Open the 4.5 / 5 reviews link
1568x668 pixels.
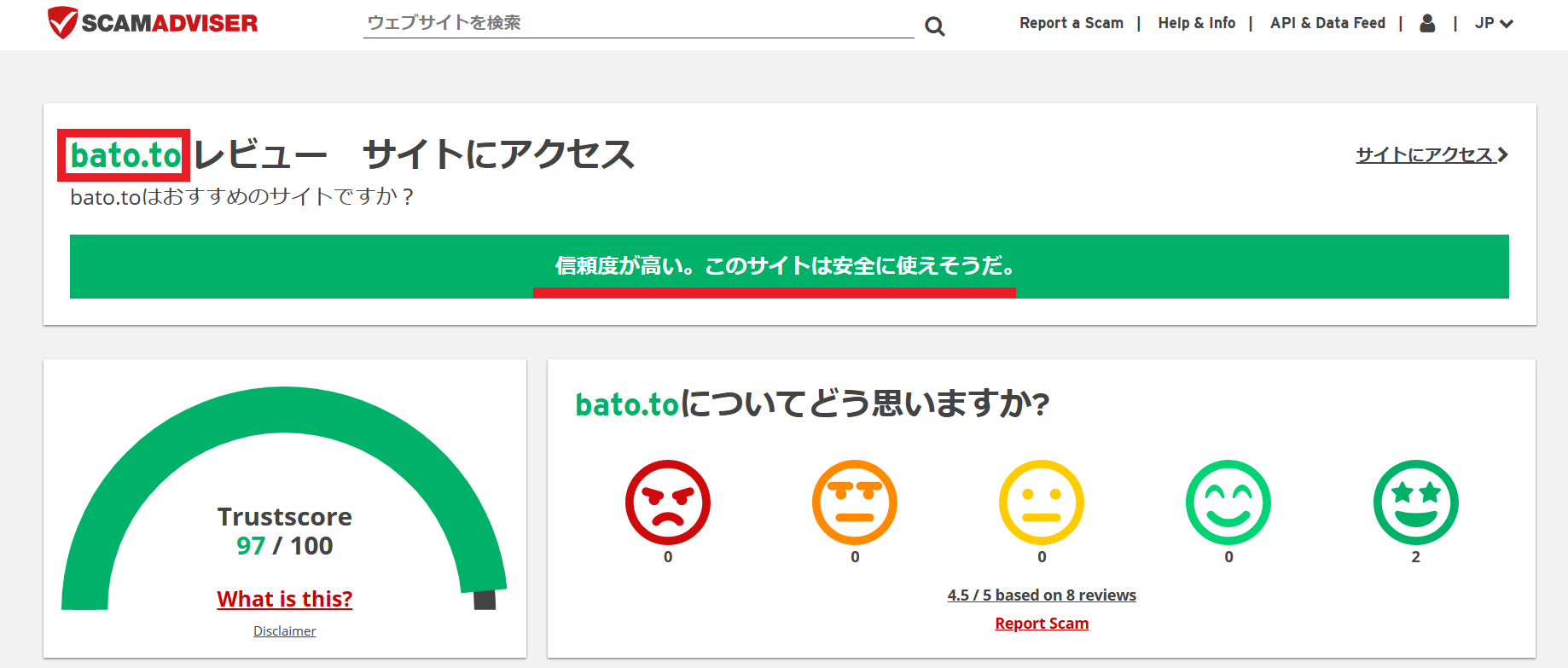pos(1042,595)
